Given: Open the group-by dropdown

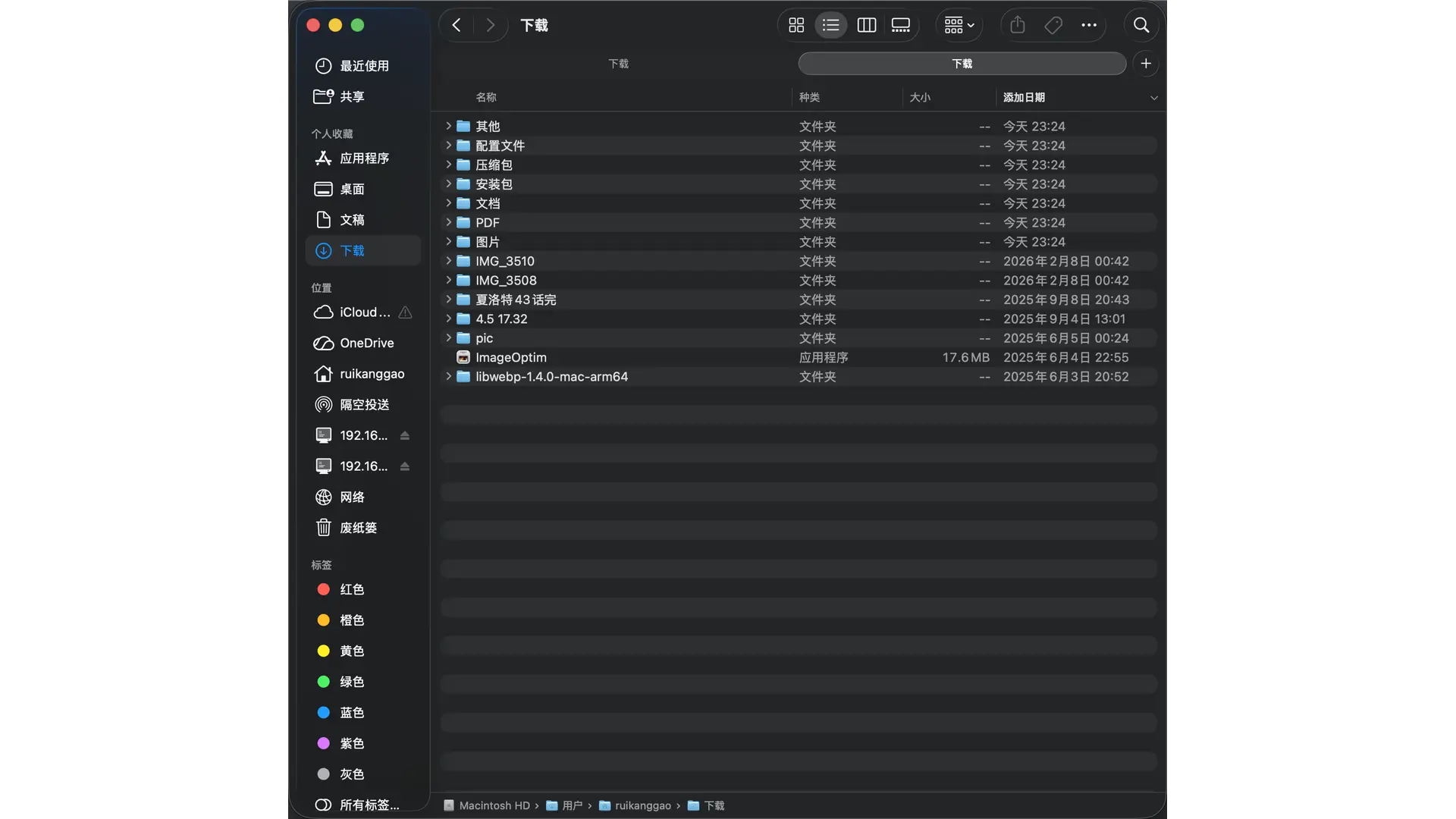Looking at the screenshot, I should point(959,25).
